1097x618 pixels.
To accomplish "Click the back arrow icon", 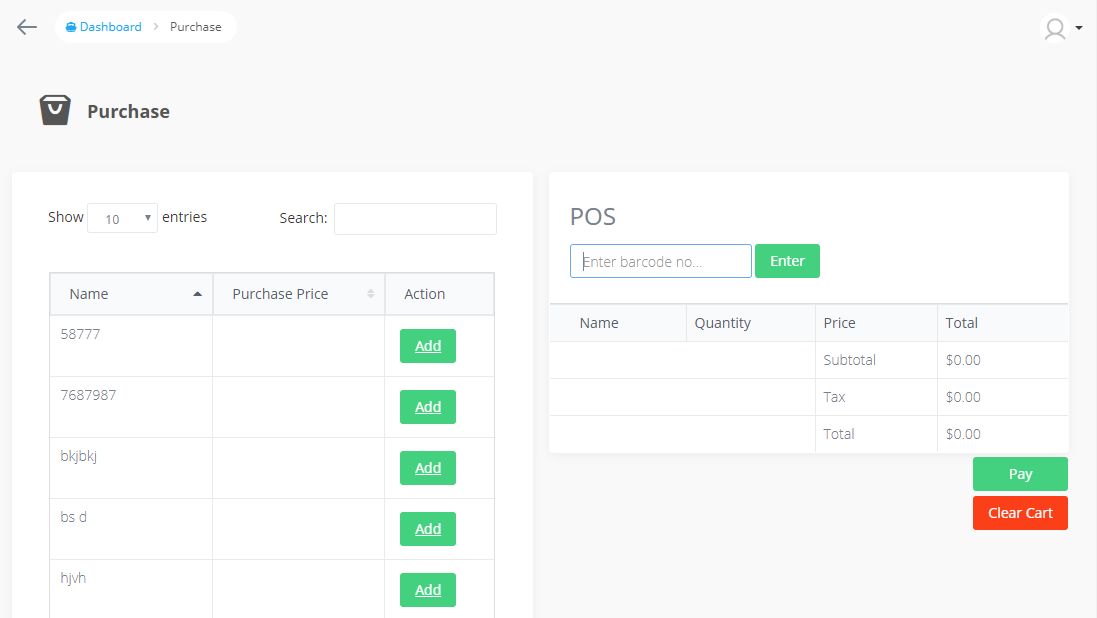I will coord(27,27).
